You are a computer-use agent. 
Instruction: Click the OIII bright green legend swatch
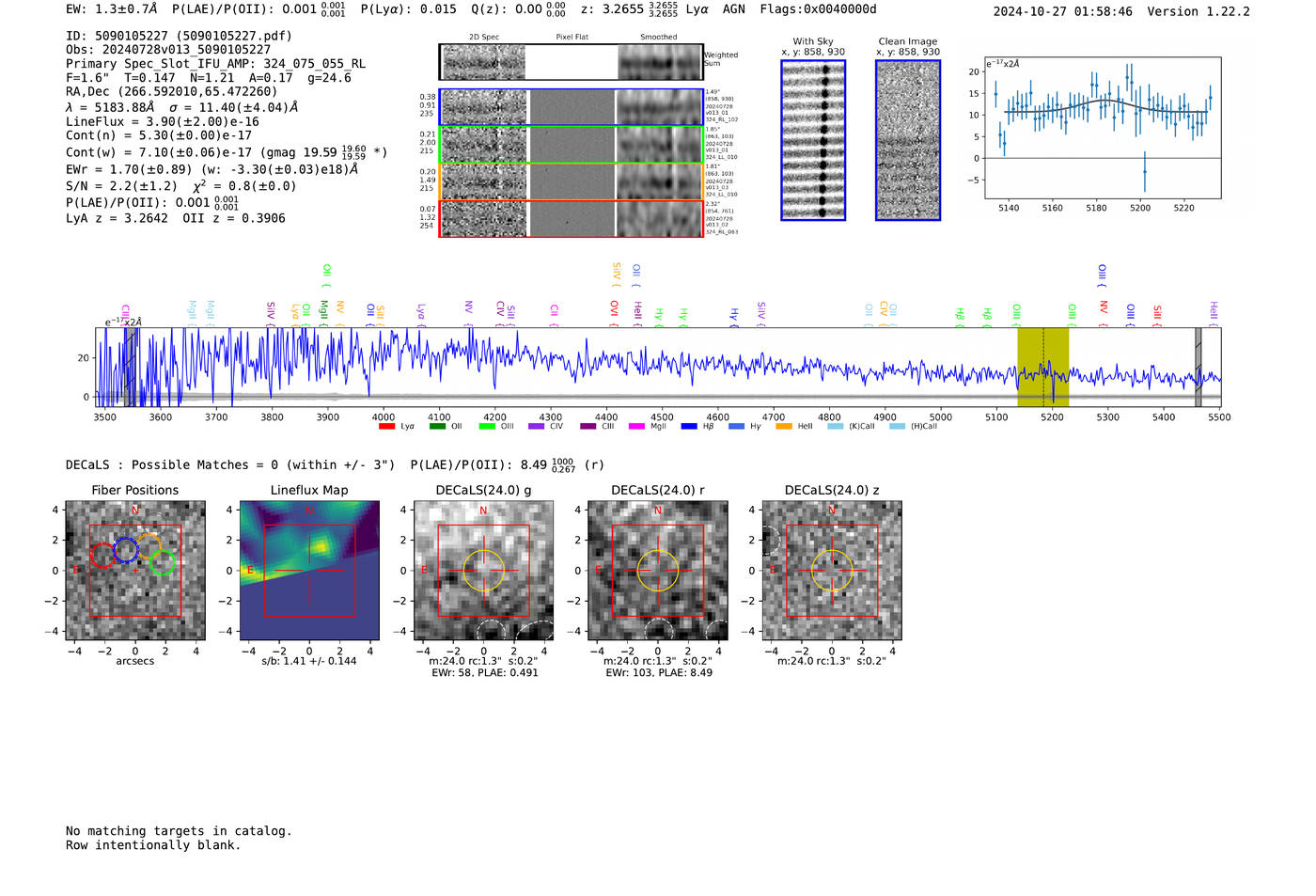click(x=487, y=427)
